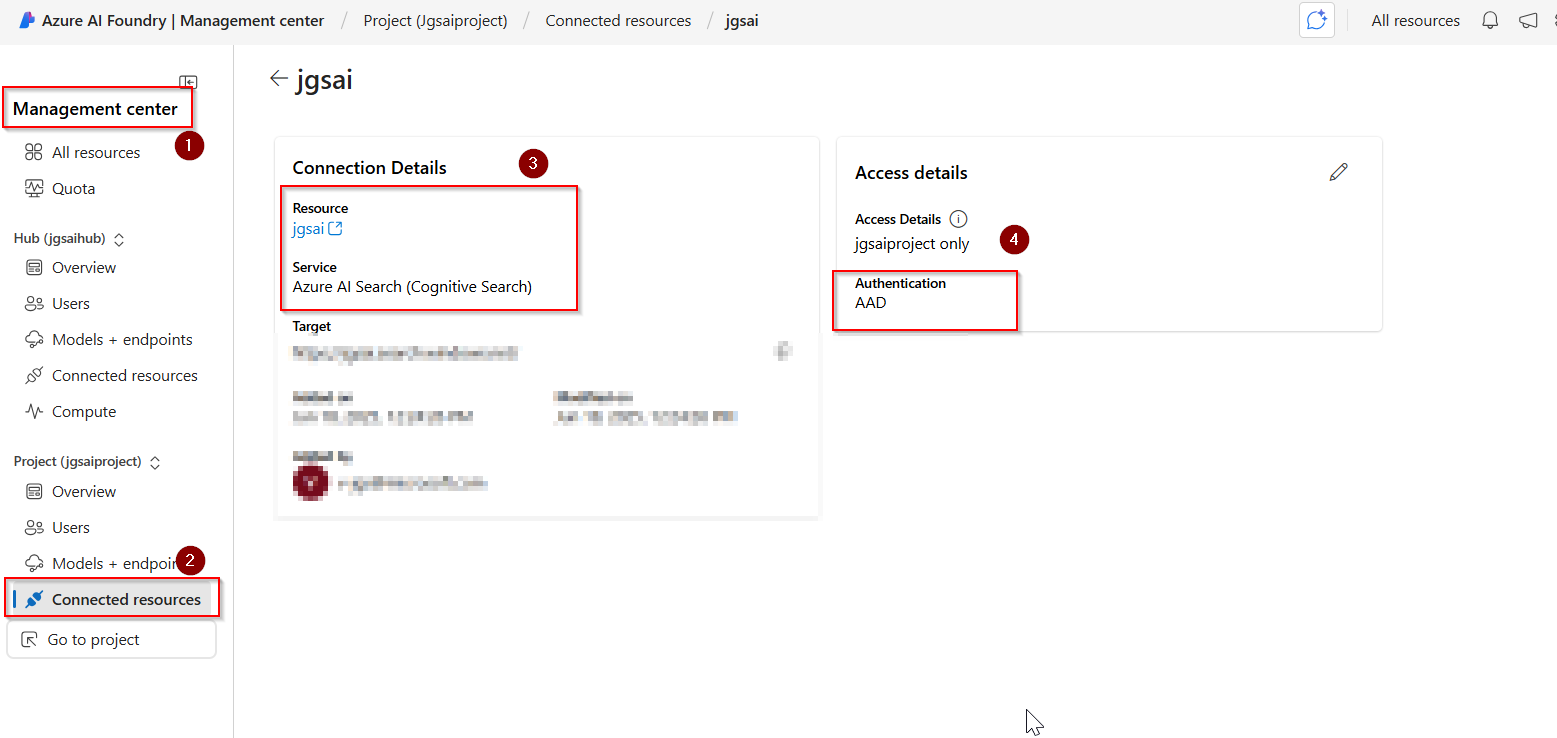The image size is (1557, 738).
Task: Click Project Connected resources plug icon
Action: coord(34,599)
